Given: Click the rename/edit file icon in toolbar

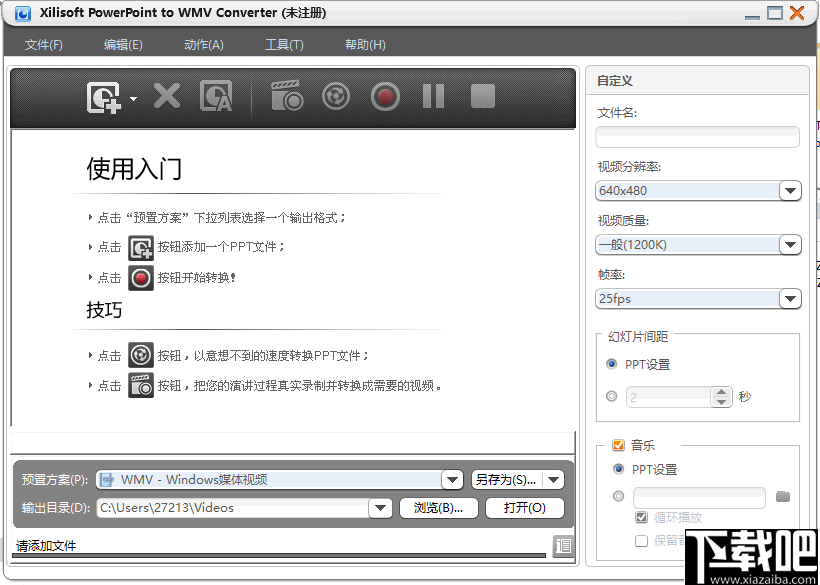Looking at the screenshot, I should [220, 96].
